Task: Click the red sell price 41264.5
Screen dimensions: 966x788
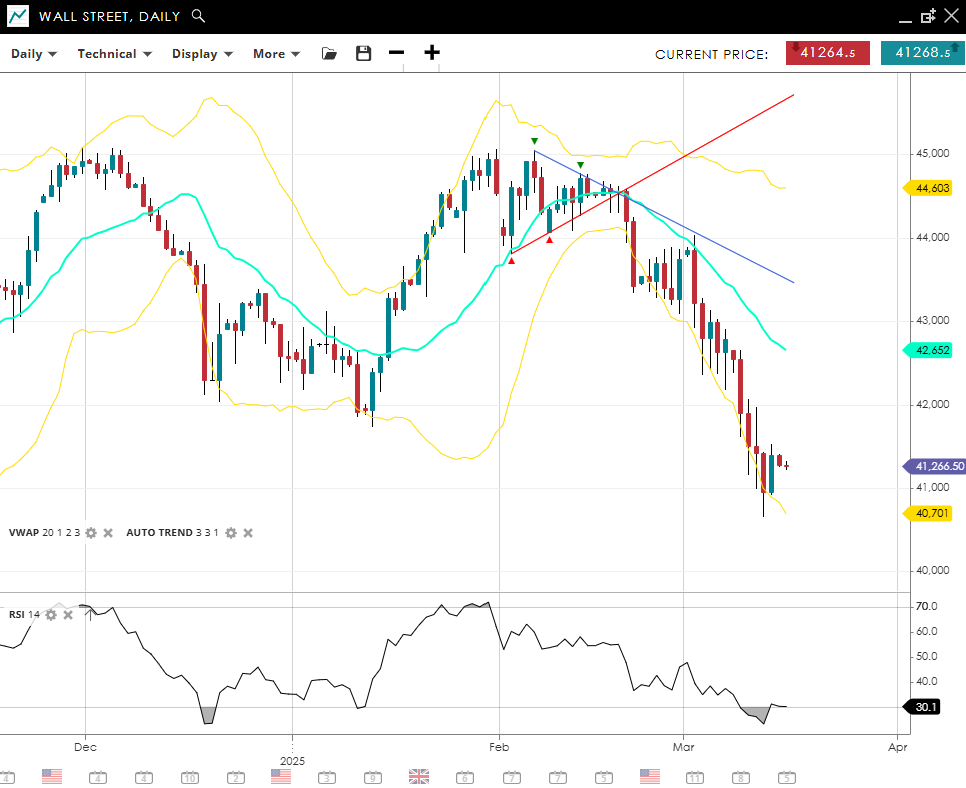Action: (x=827, y=54)
